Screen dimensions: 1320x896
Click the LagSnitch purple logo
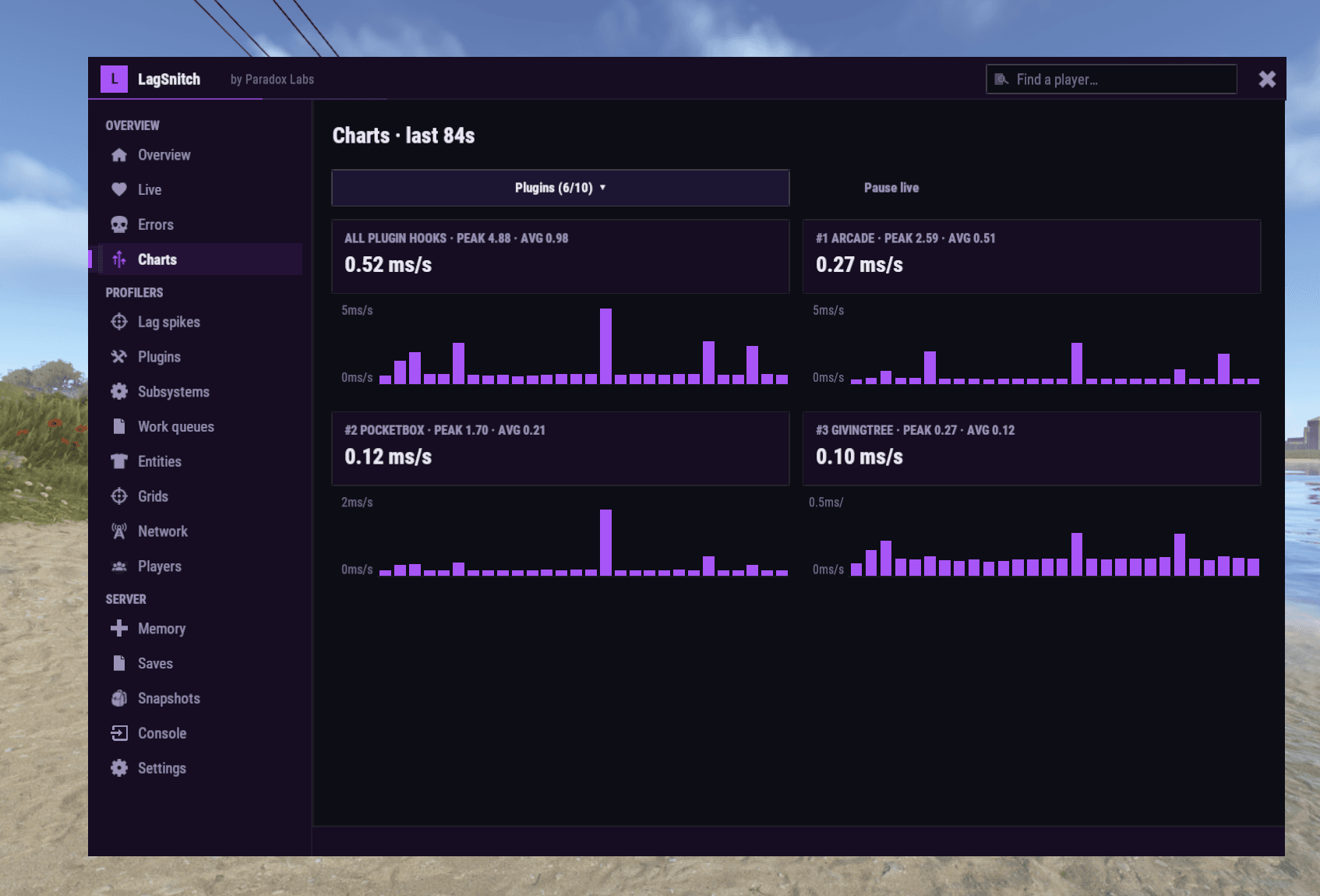114,79
